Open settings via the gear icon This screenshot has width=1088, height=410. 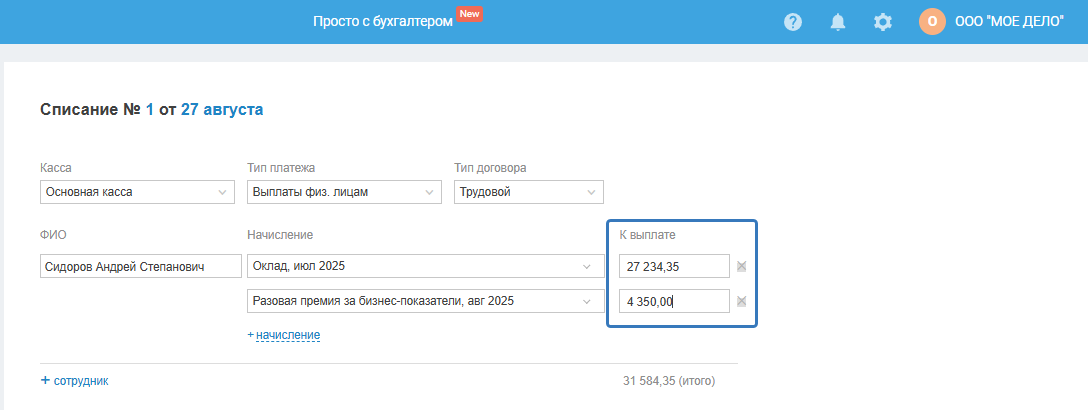point(883,22)
